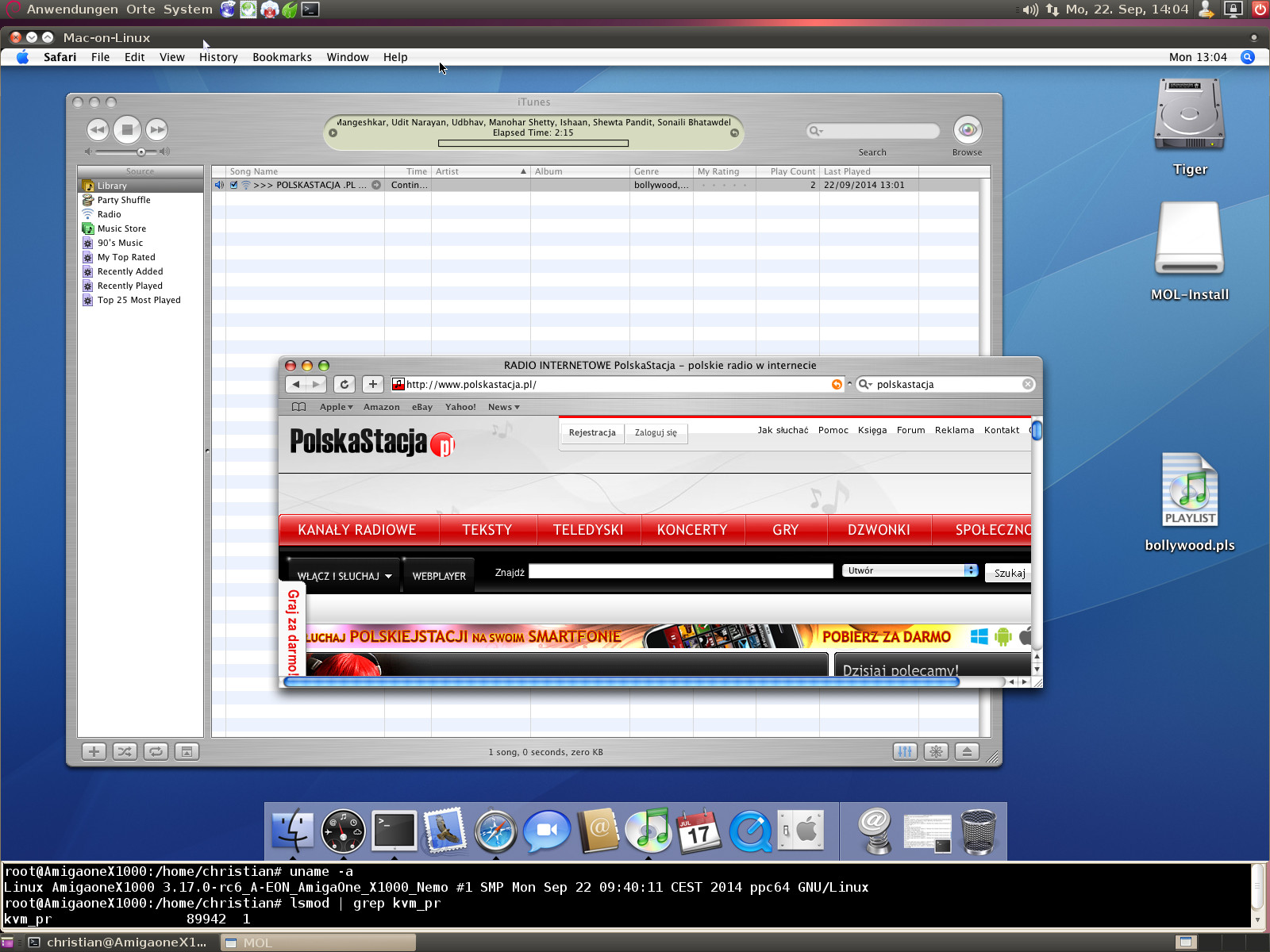This screenshot has height=952, width=1270.
Task: Open the WŁĄCZ I SŁUCHAJ dropdown
Action: (344, 576)
